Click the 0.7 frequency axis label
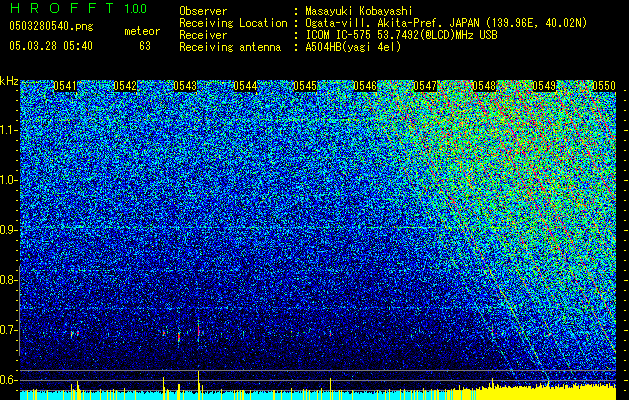629x400 pixels. pyautogui.click(x=9, y=330)
